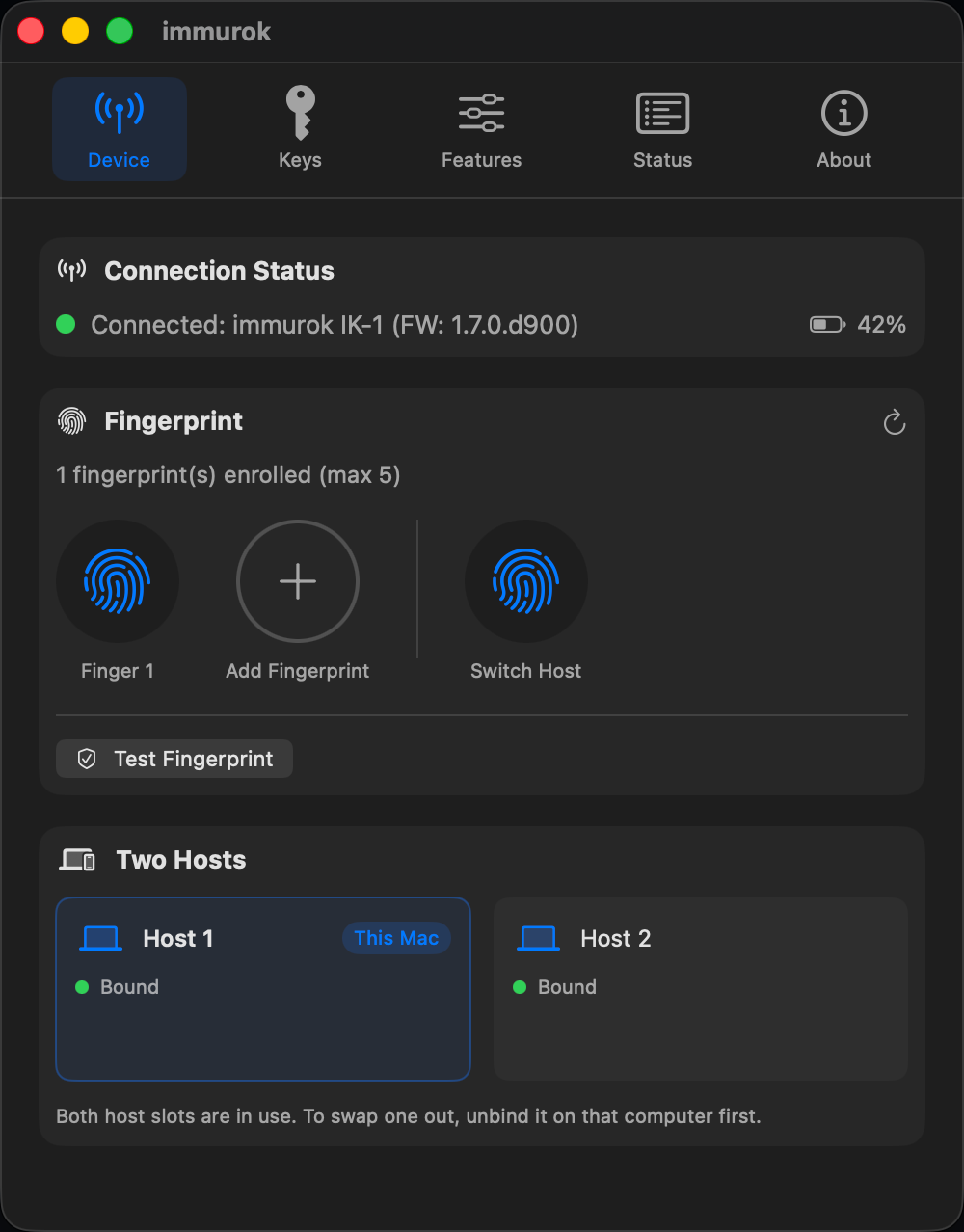Screen dimensions: 964x1232
Task: Click the Two Hosts devices icon
Action: point(77,860)
